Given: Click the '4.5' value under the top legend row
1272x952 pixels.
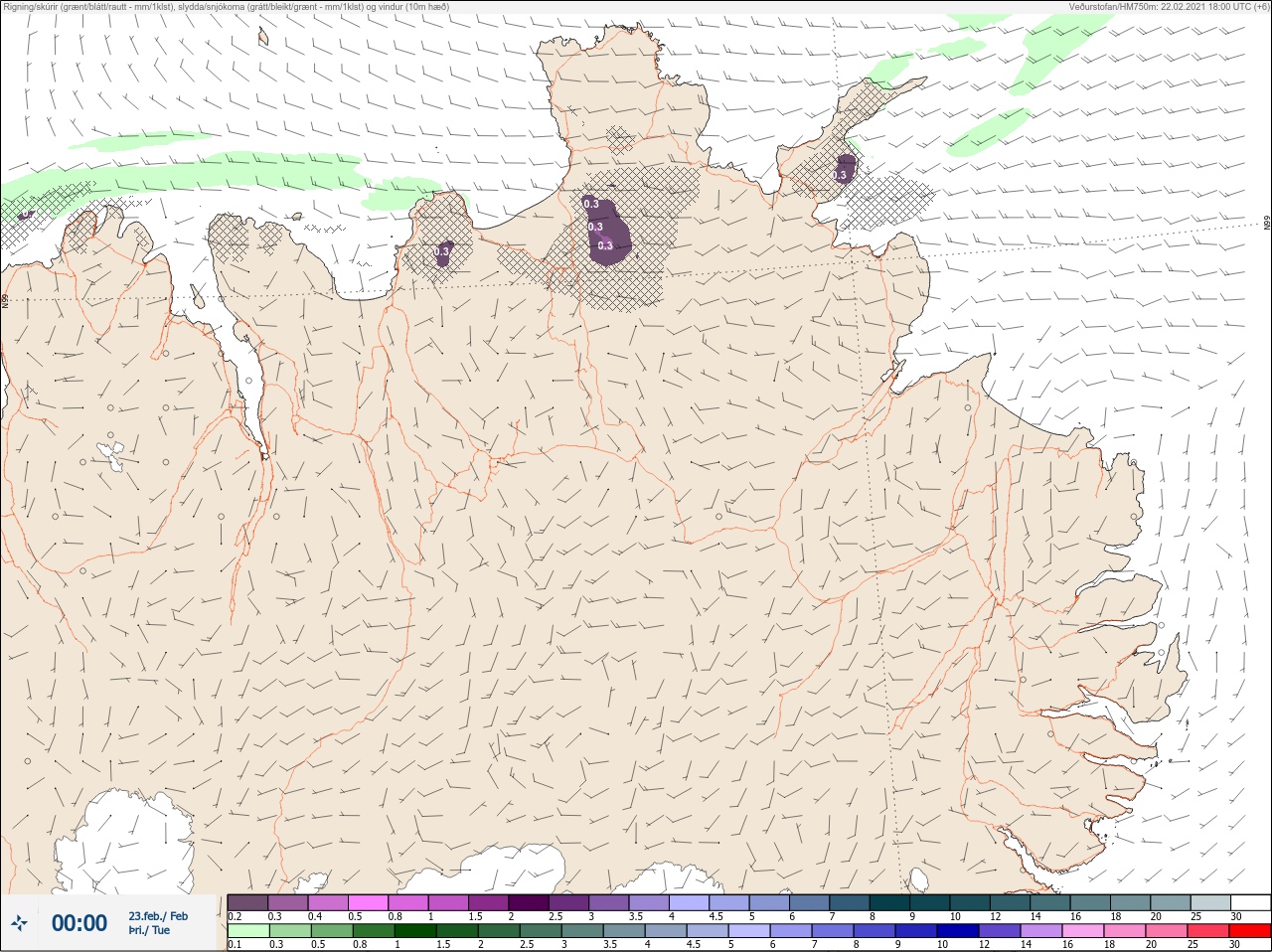Looking at the screenshot, I should (715, 916).
